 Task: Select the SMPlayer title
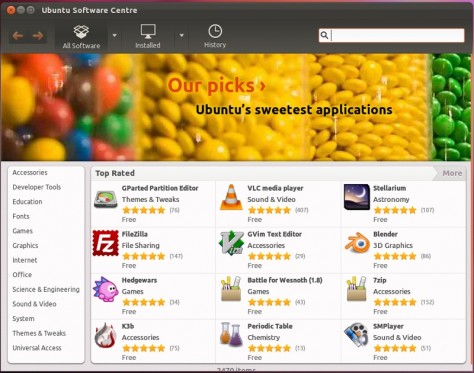point(388,326)
